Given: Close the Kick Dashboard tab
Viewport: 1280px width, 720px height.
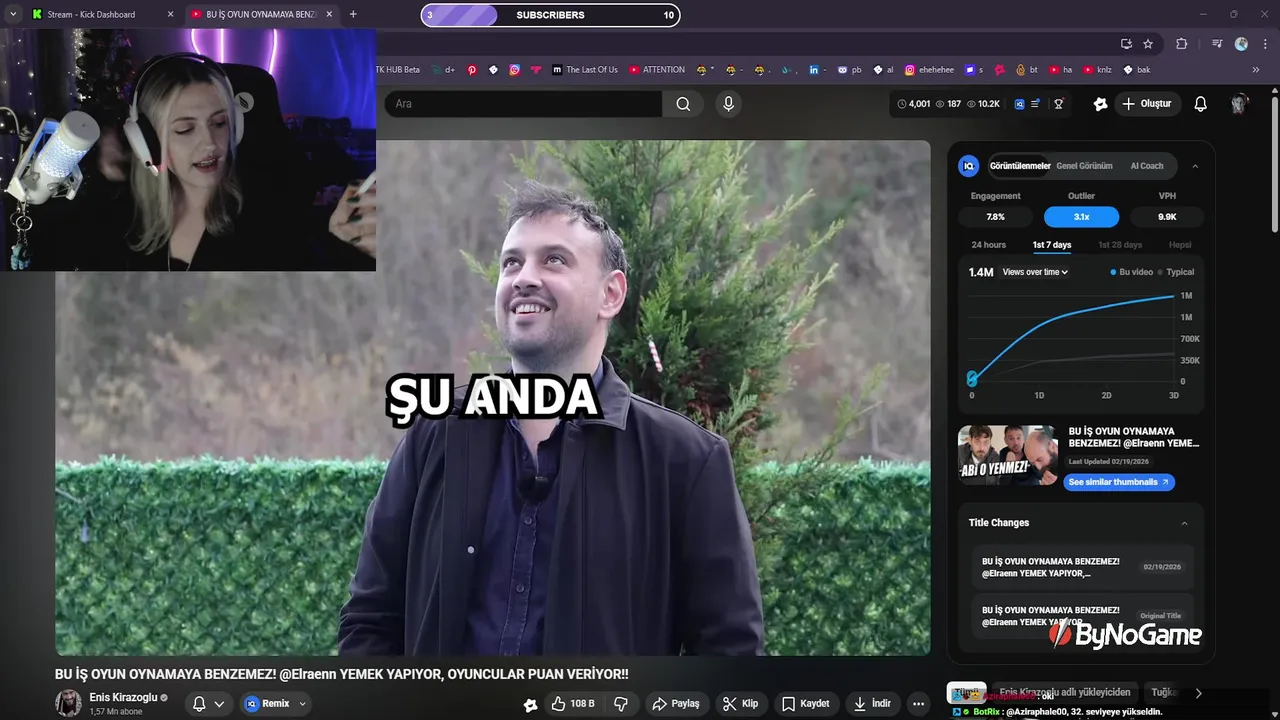Looking at the screenshot, I should click(x=170, y=14).
